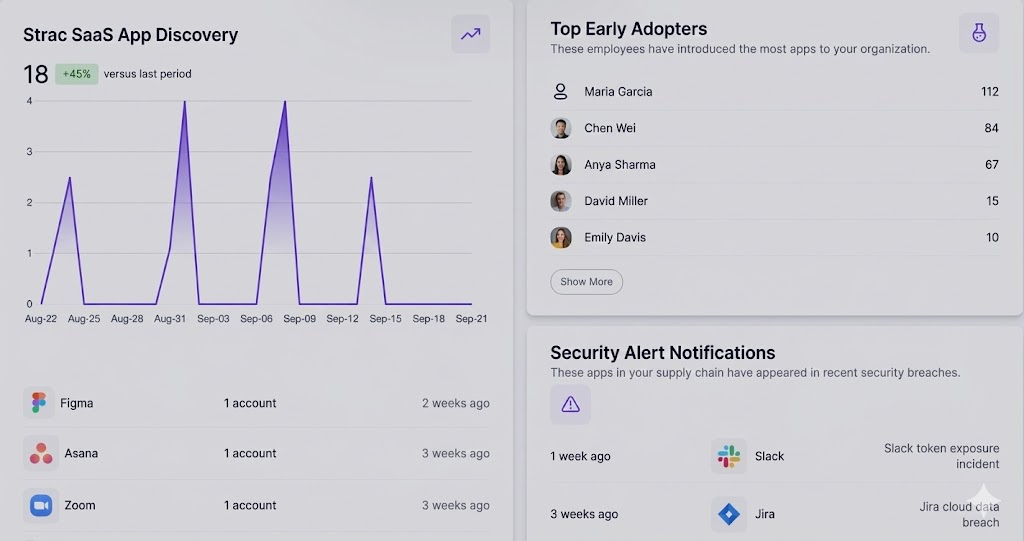This screenshot has height=541, width=1024.
Task: Click the Sep-06 axis label
Action: tap(256, 319)
